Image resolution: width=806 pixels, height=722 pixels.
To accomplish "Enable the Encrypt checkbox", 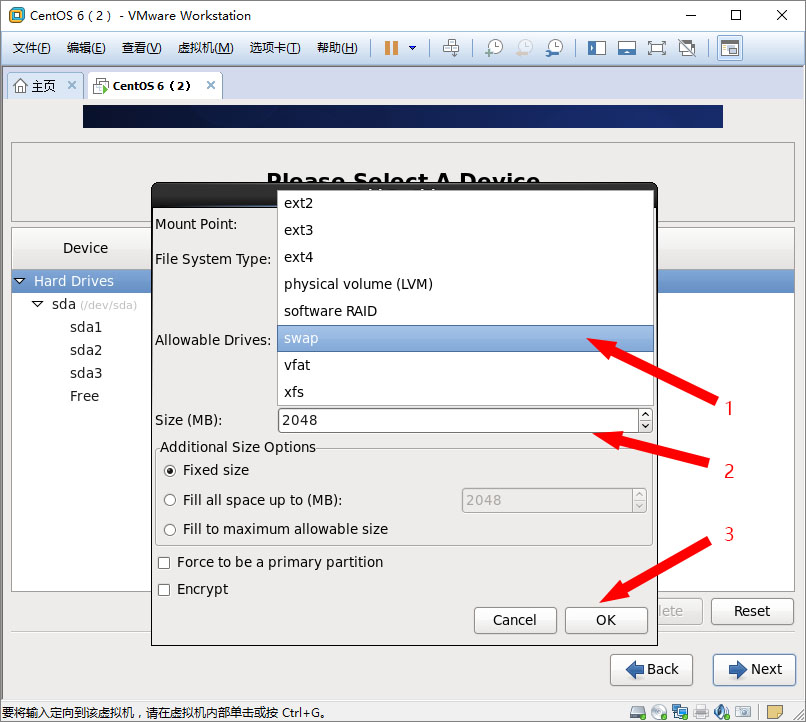I will coord(164,589).
